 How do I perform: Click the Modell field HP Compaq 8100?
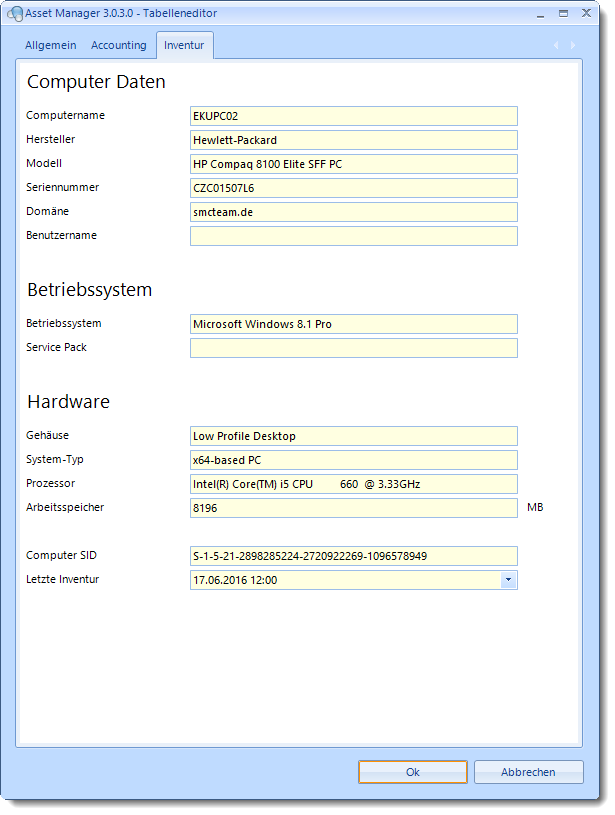[354, 164]
